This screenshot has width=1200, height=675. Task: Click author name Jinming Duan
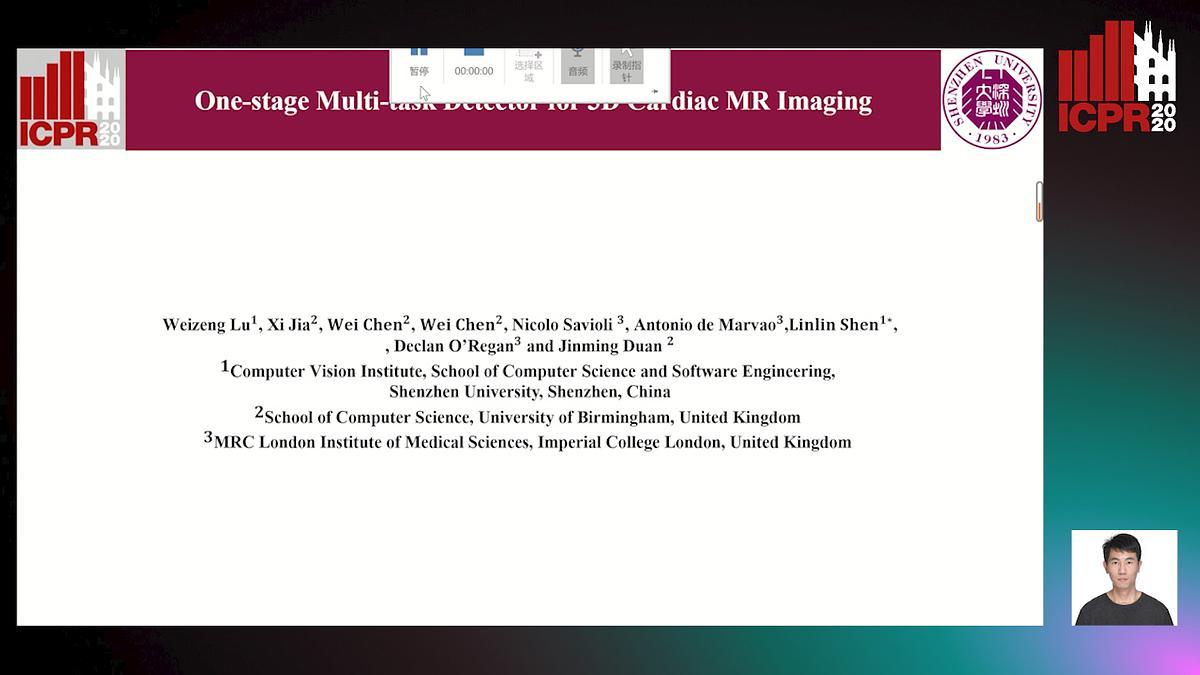point(608,347)
